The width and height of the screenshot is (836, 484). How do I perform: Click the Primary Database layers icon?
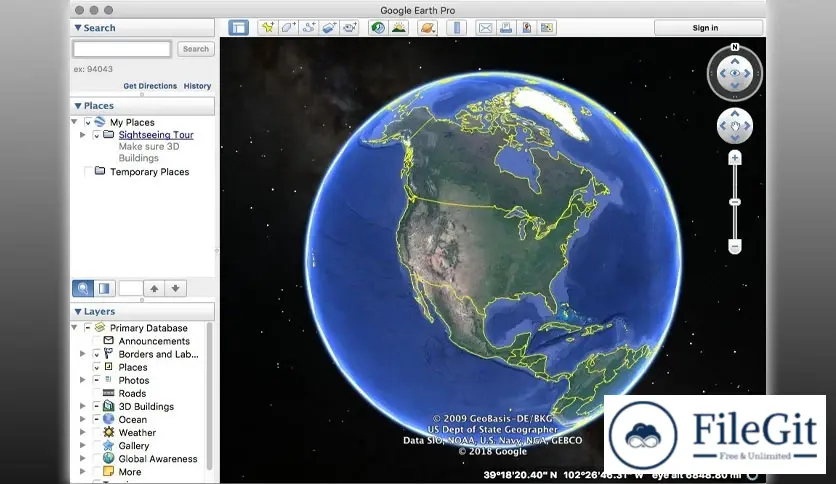pyautogui.click(x=100, y=327)
